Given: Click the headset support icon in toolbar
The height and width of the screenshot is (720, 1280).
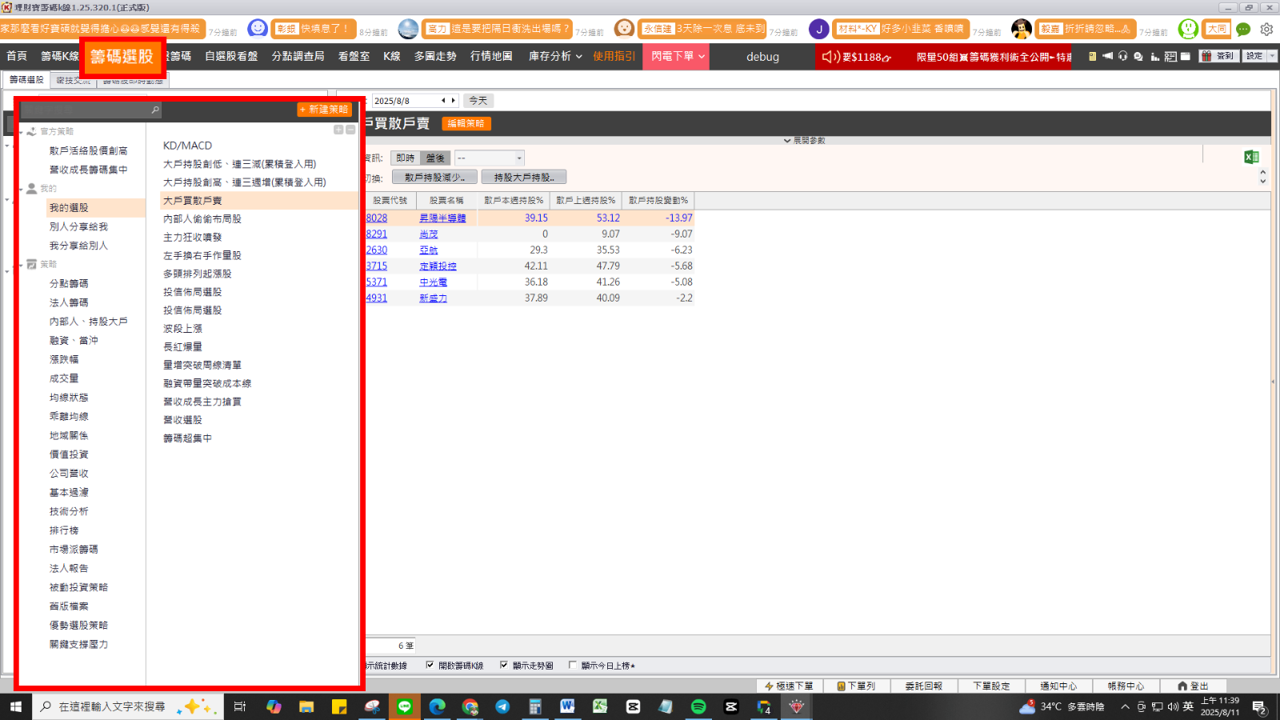Looking at the screenshot, I should point(1123,56).
